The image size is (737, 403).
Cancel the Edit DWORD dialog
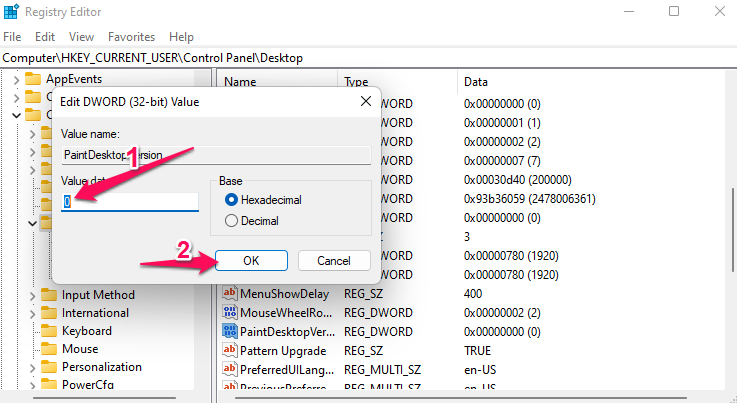(334, 261)
